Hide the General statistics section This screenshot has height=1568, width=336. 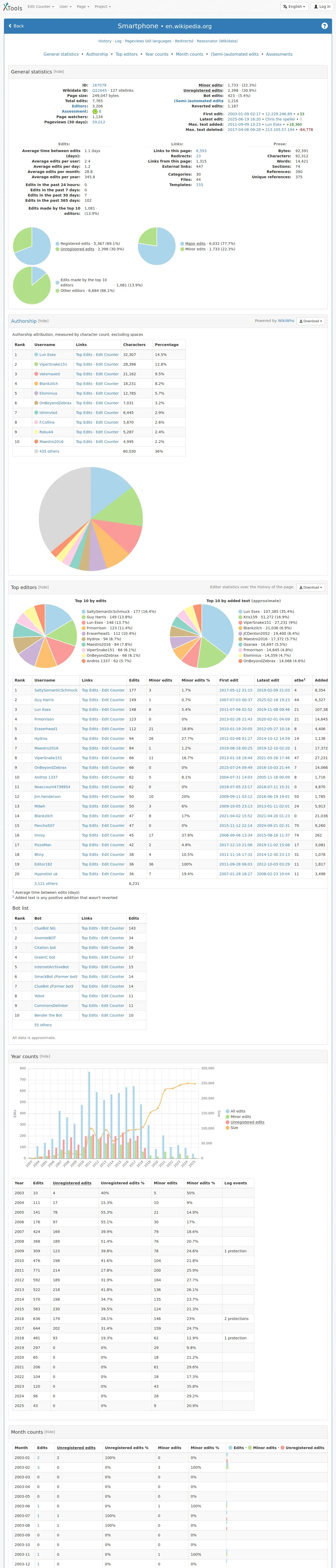[59, 72]
